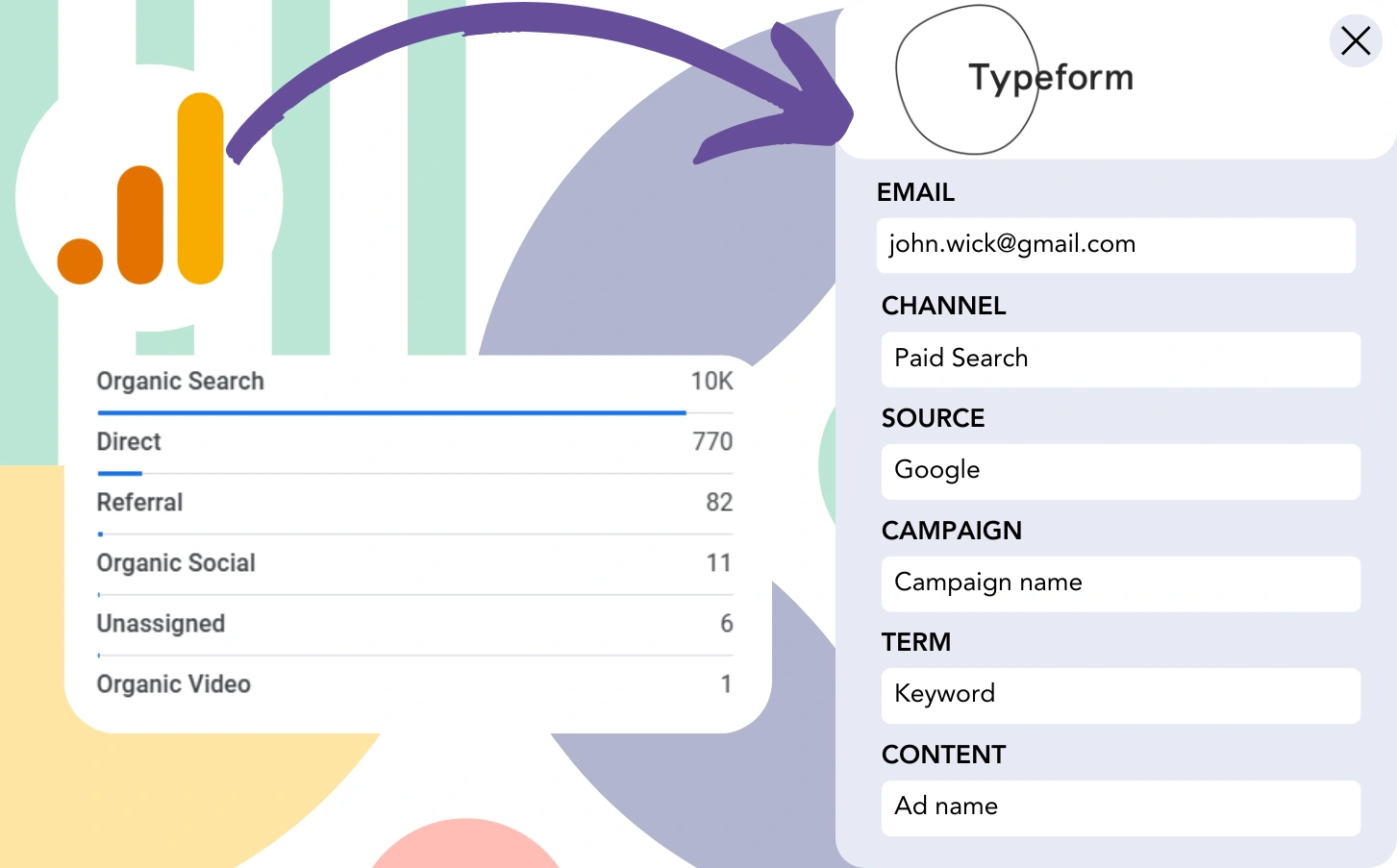The height and width of the screenshot is (868, 1397).
Task: Select the Organic Video row label
Action: tap(173, 684)
